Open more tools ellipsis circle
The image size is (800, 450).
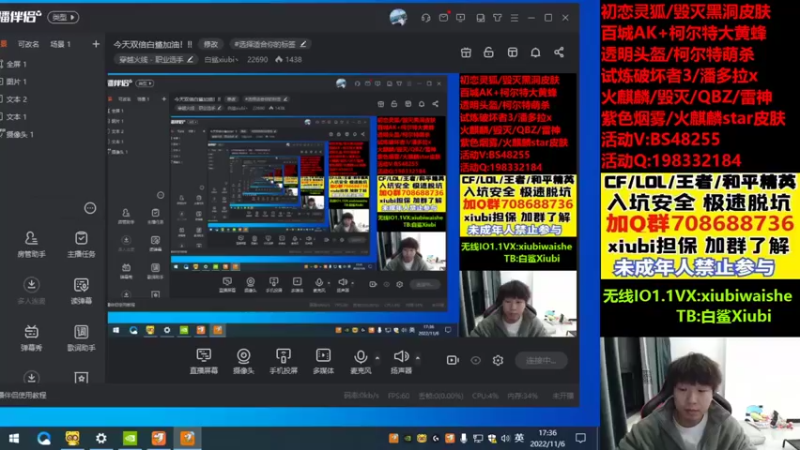[x=90, y=208]
